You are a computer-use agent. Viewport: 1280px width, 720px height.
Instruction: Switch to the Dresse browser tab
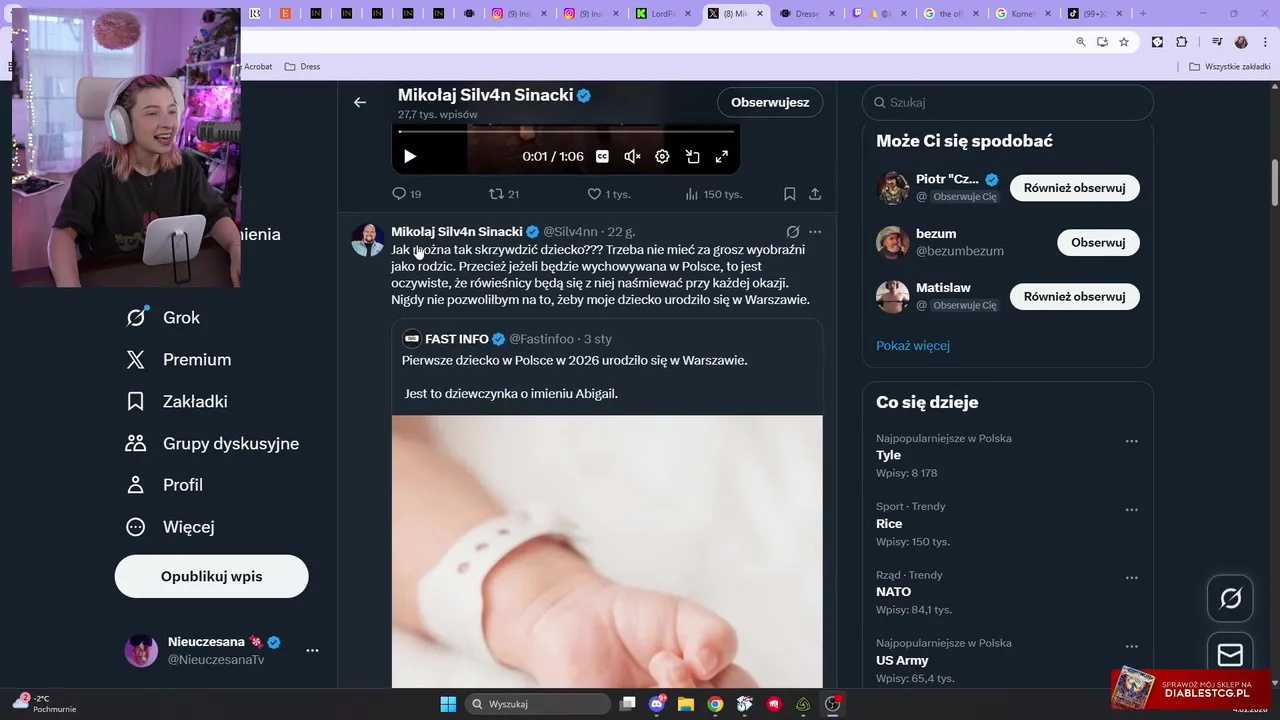point(807,14)
